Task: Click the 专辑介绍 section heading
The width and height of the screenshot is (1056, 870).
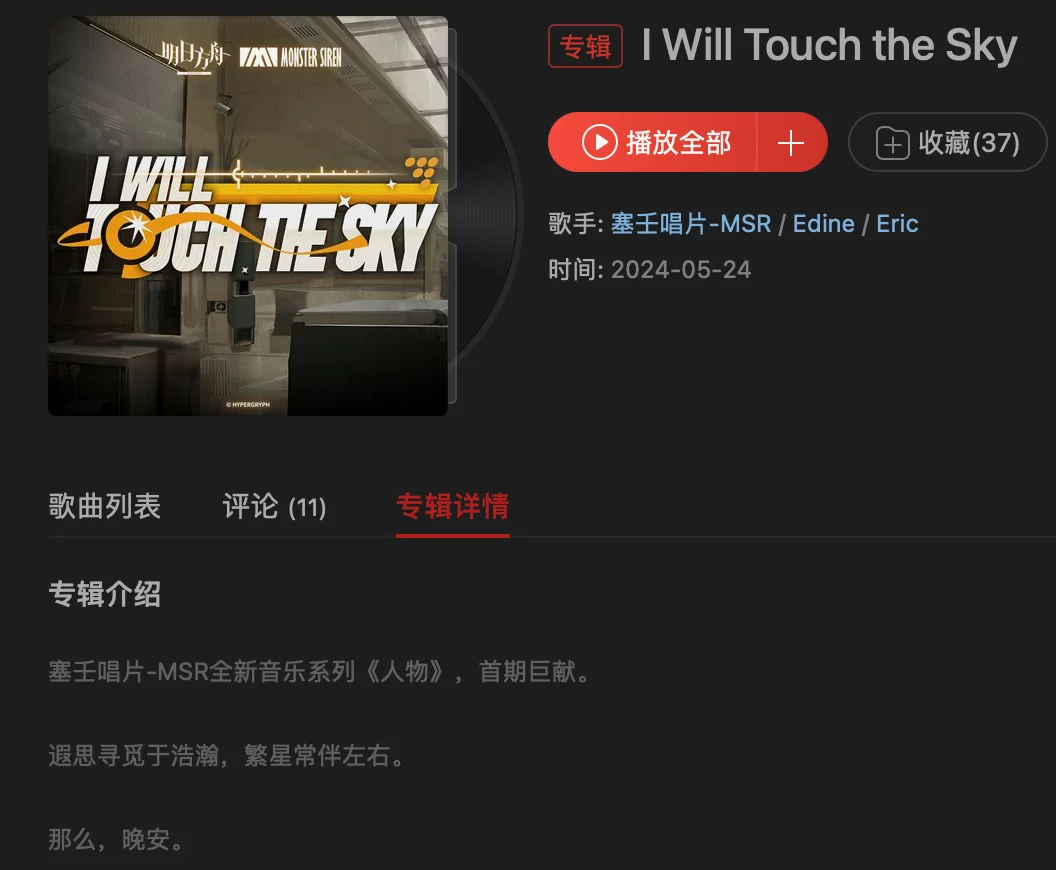Action: (x=104, y=594)
